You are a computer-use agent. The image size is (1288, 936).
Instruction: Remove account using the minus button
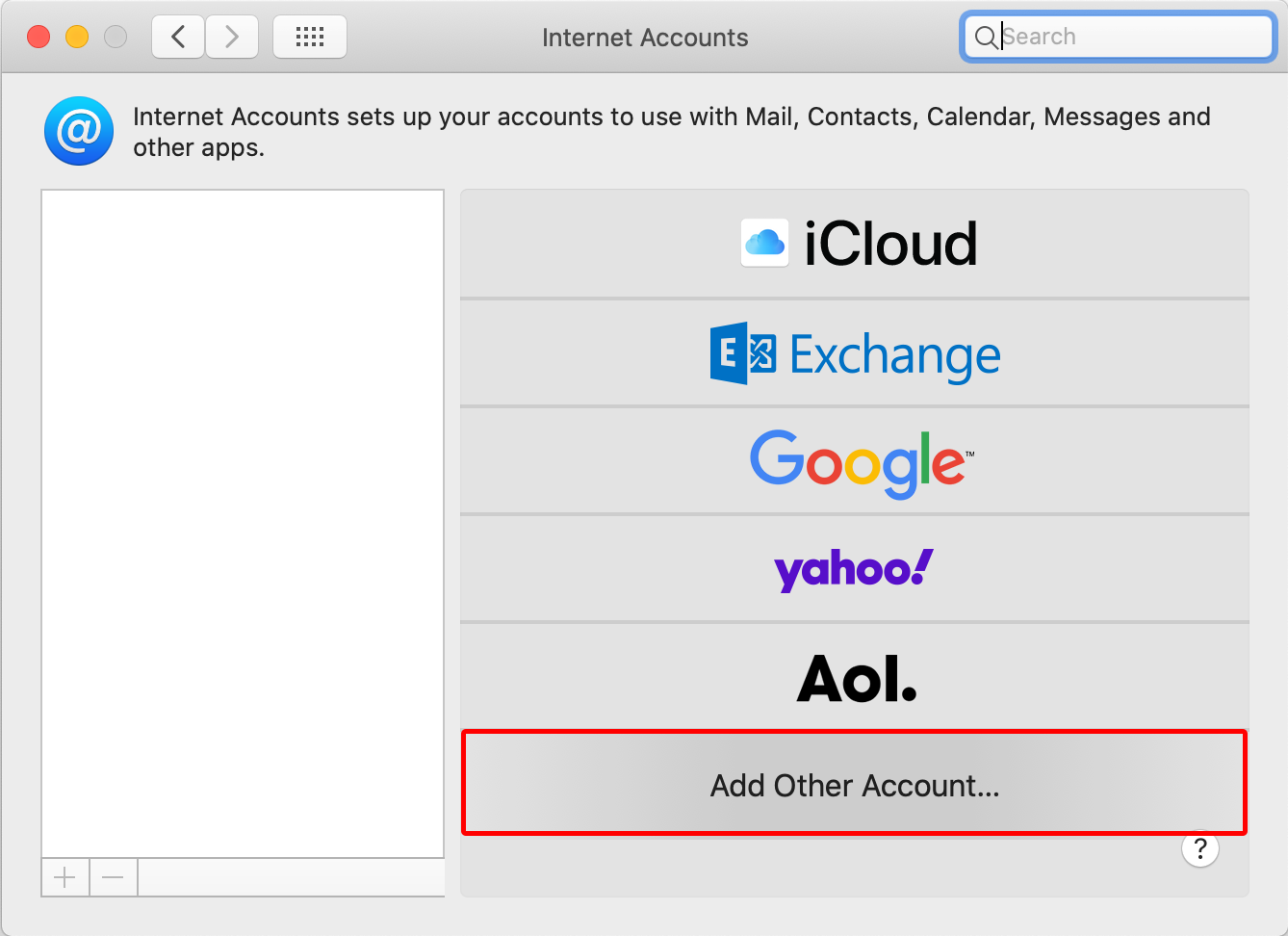pos(114,877)
